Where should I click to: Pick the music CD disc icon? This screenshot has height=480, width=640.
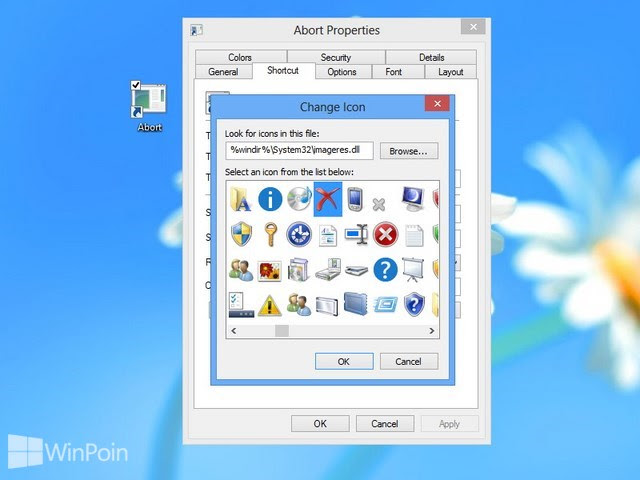point(299,199)
